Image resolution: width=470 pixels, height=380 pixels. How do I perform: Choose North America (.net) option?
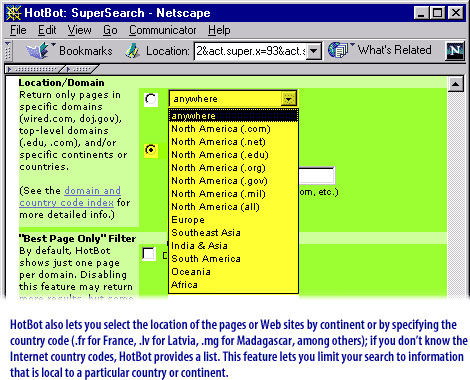click(233, 142)
